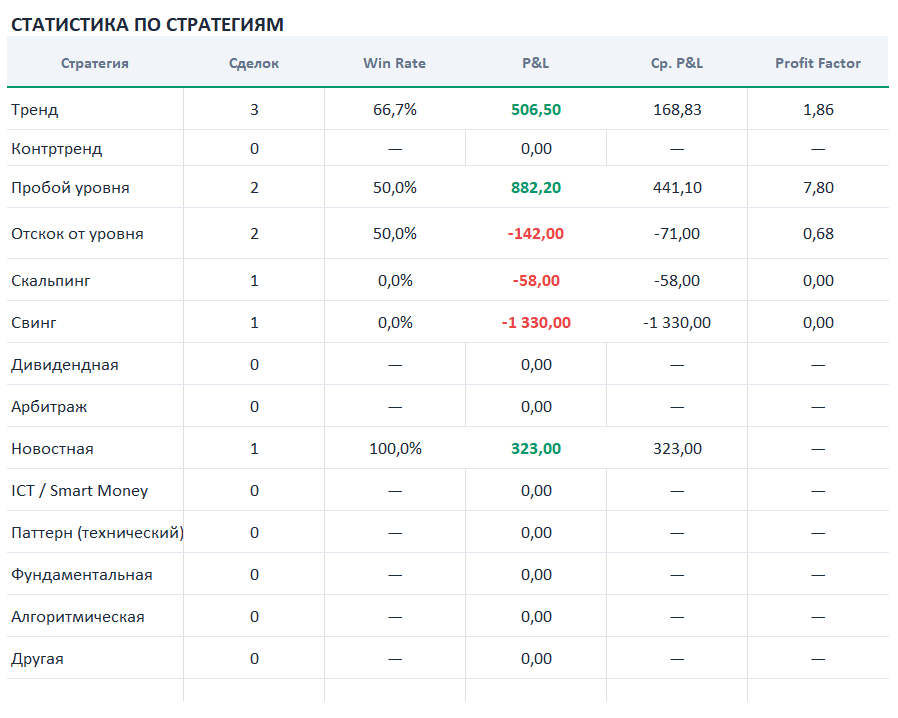Viewport: 898px width, 718px height.
Task: Click the Win Rate column header
Action: [395, 63]
